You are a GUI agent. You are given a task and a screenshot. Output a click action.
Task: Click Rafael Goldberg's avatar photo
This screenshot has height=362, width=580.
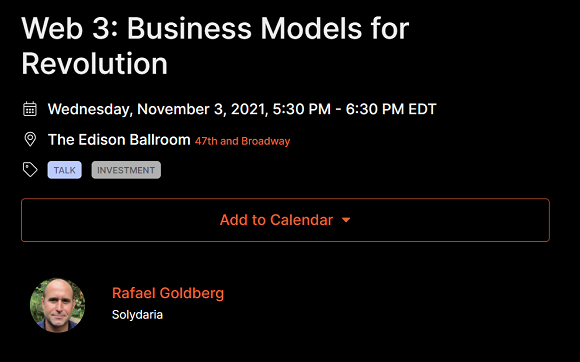point(57,305)
